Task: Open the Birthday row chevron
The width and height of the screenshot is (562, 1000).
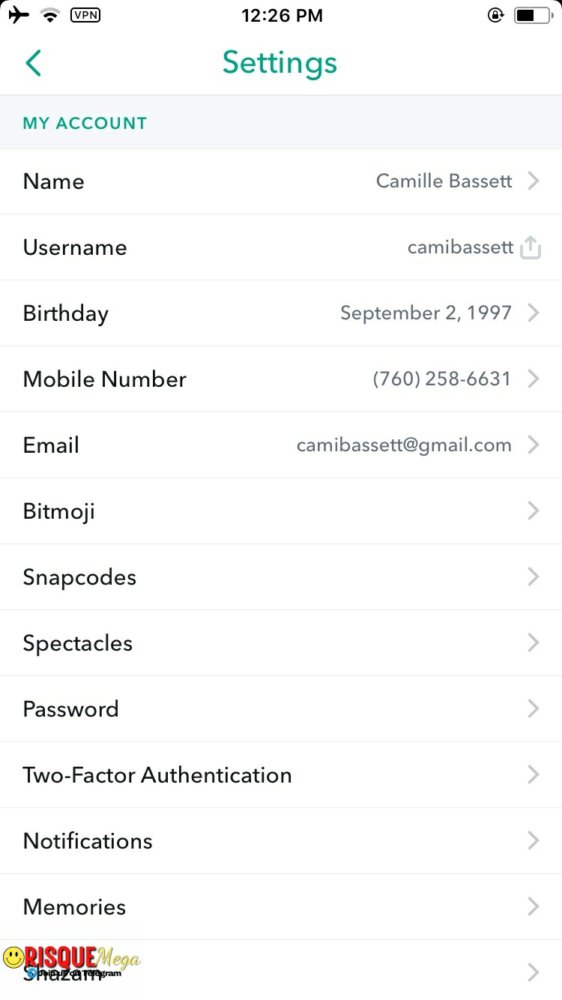Action: click(533, 313)
